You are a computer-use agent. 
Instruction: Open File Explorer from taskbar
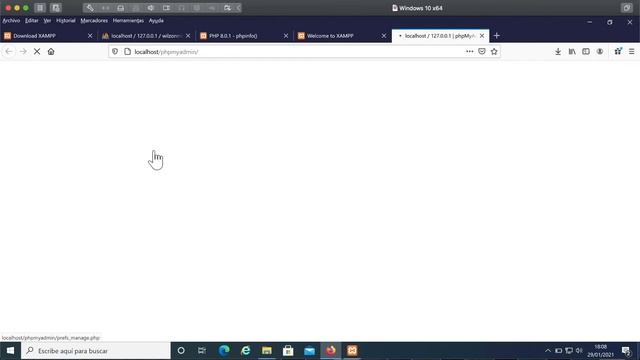(267, 351)
